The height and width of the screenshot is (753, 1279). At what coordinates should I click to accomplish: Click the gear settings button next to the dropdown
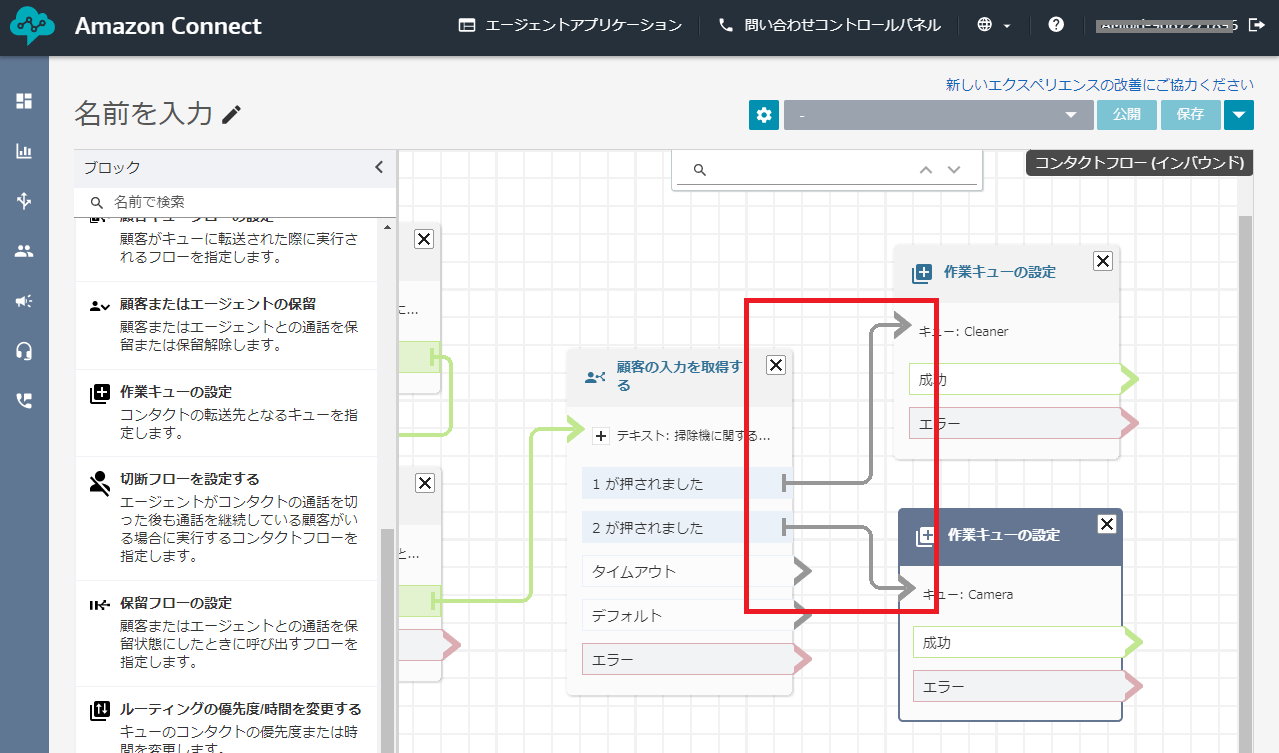pos(764,115)
